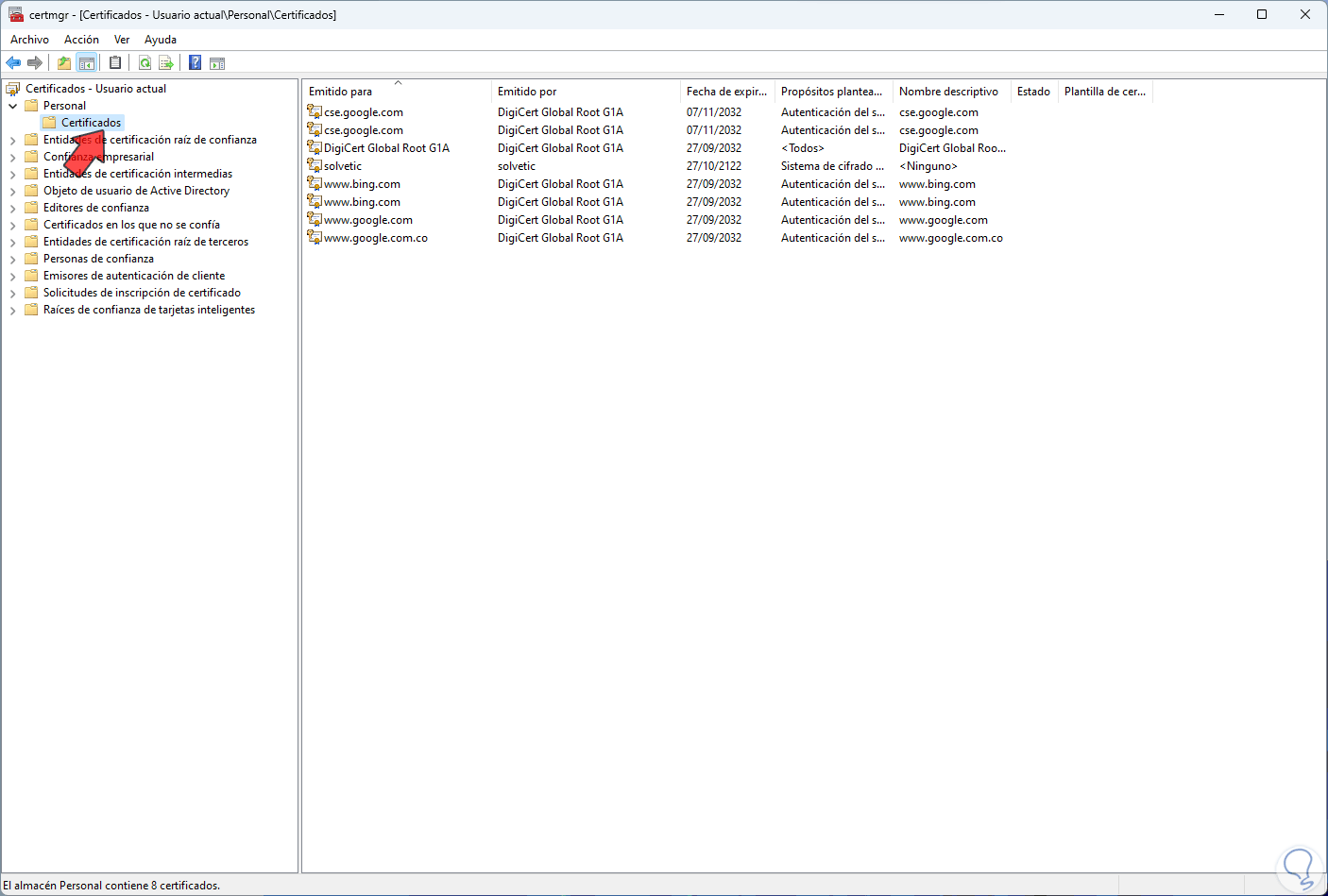This screenshot has height=896, width=1328.
Task: Sort by the Emitido para column header
Action: [397, 92]
